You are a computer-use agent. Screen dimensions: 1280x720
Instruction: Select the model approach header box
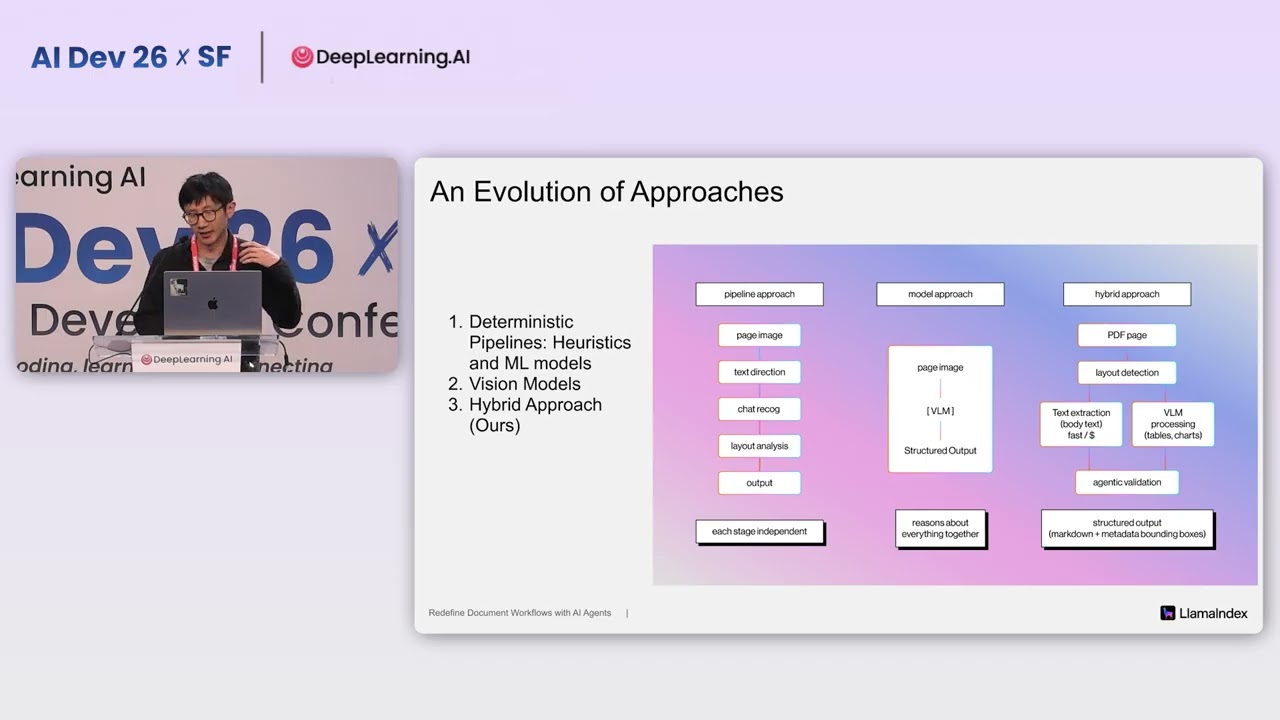tap(940, 294)
